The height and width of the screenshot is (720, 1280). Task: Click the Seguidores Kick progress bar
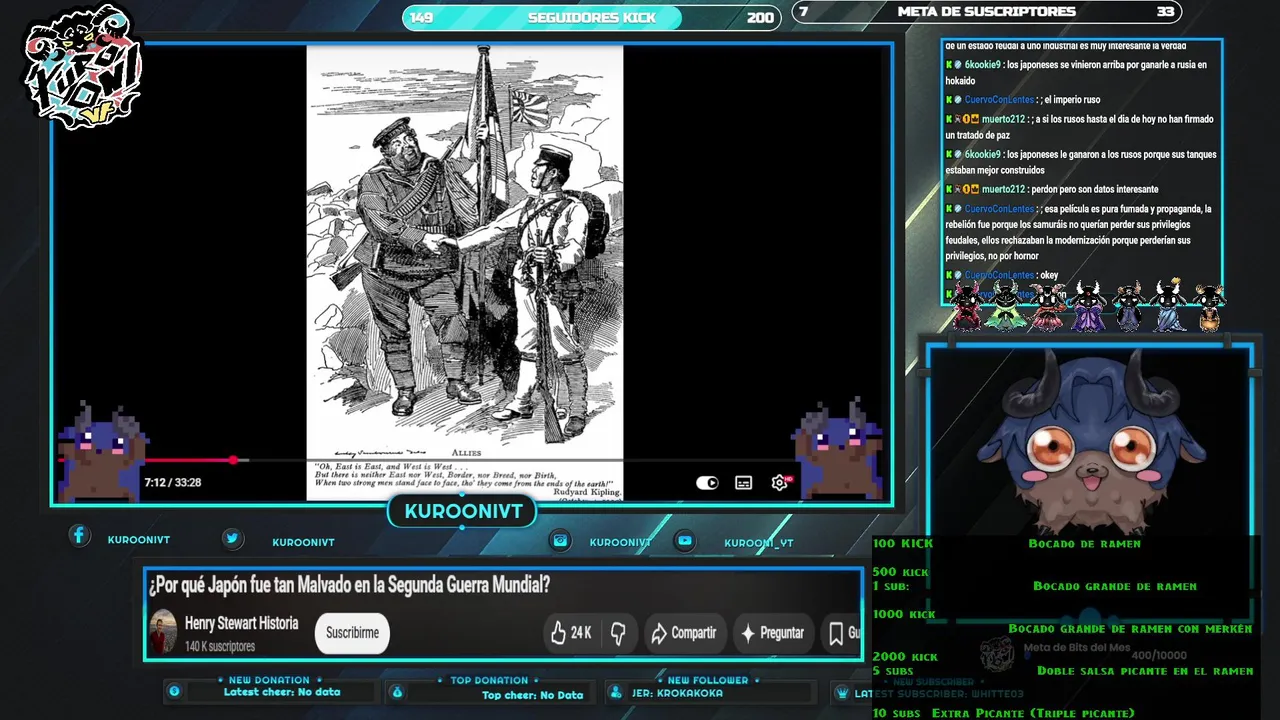pos(591,17)
